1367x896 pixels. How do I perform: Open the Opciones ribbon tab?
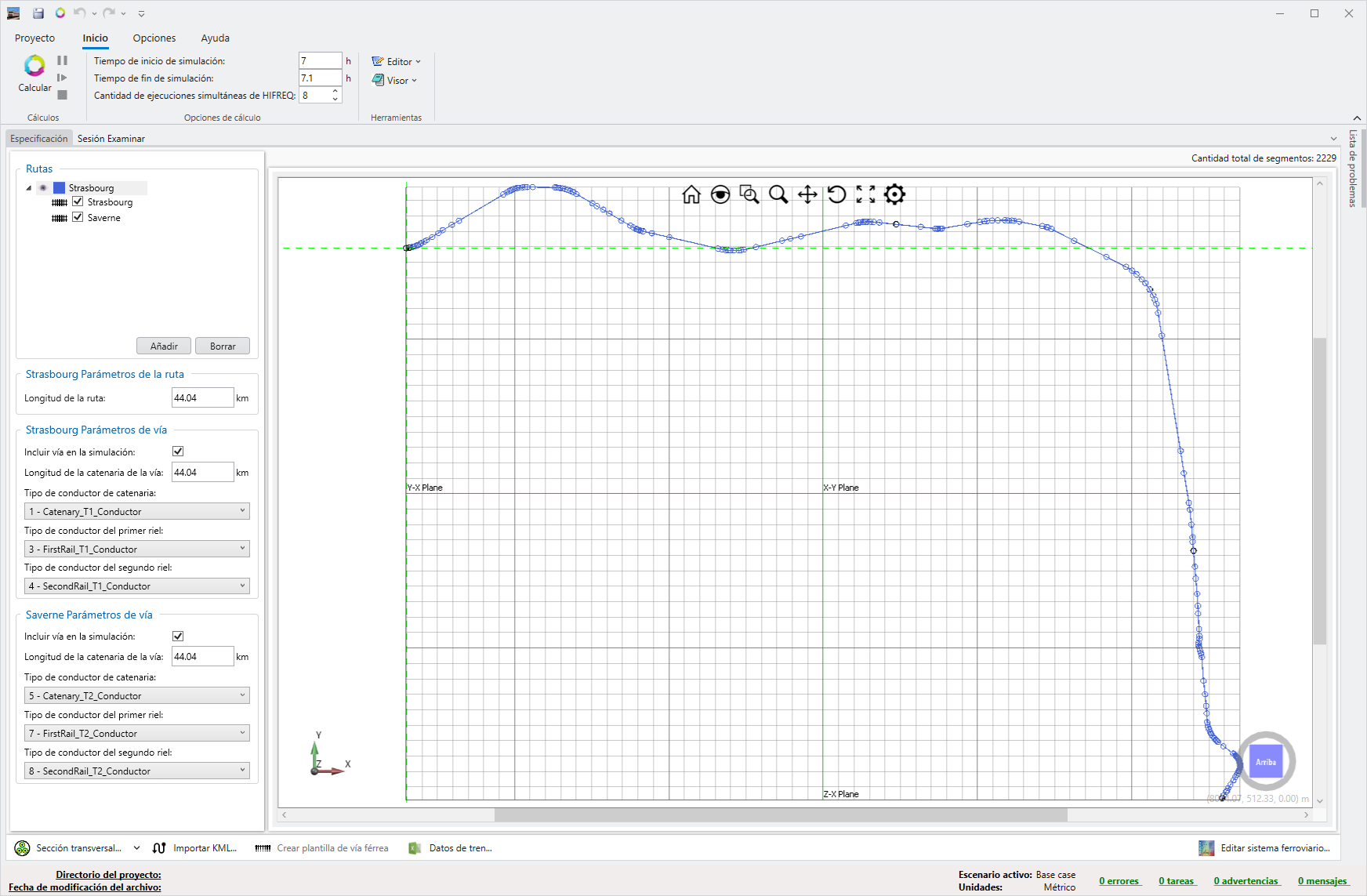(x=154, y=38)
